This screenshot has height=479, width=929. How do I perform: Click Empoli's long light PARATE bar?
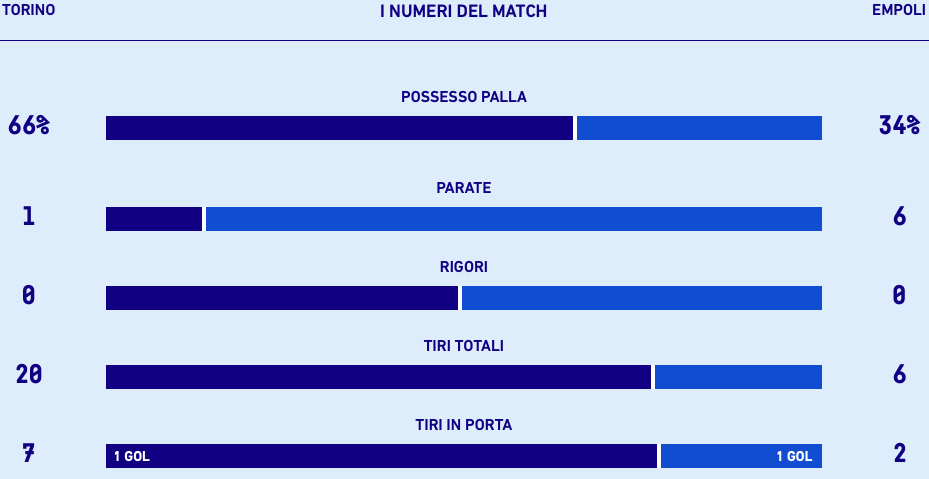[514, 219]
